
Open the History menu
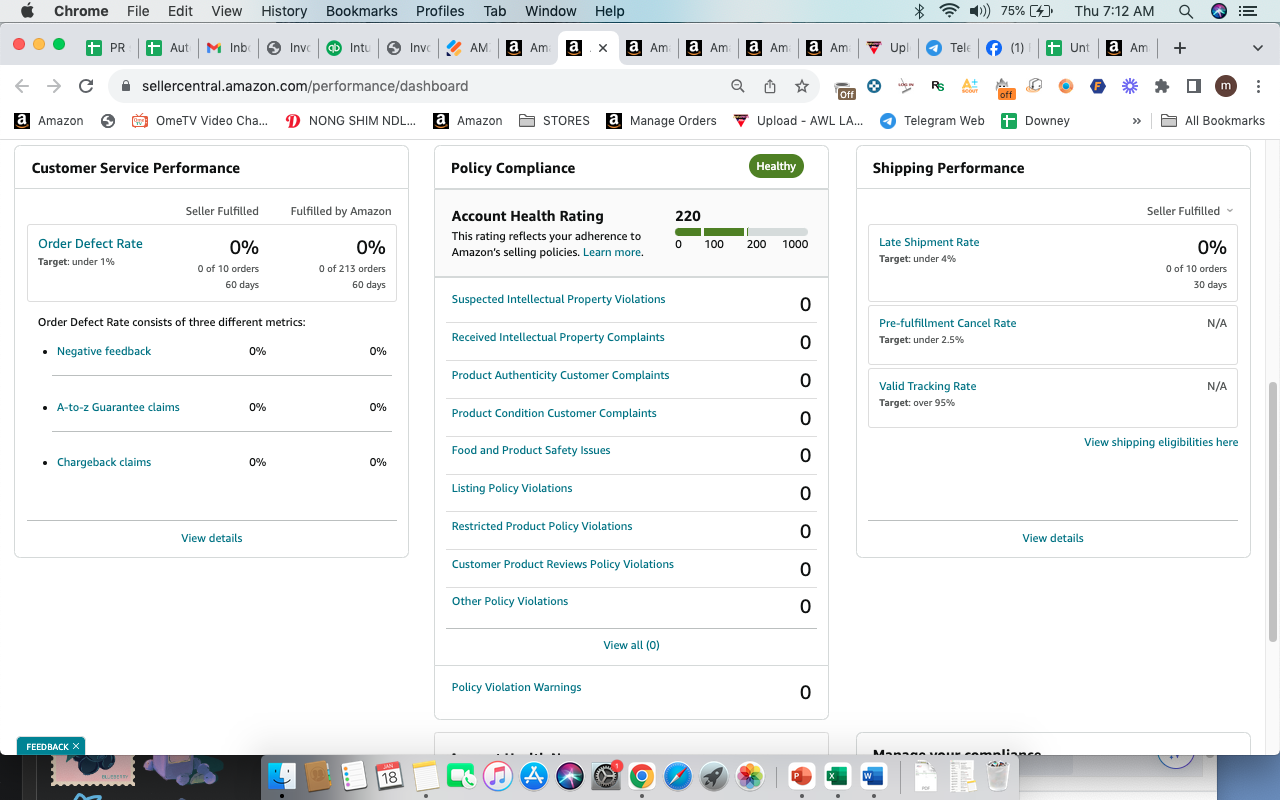click(284, 11)
